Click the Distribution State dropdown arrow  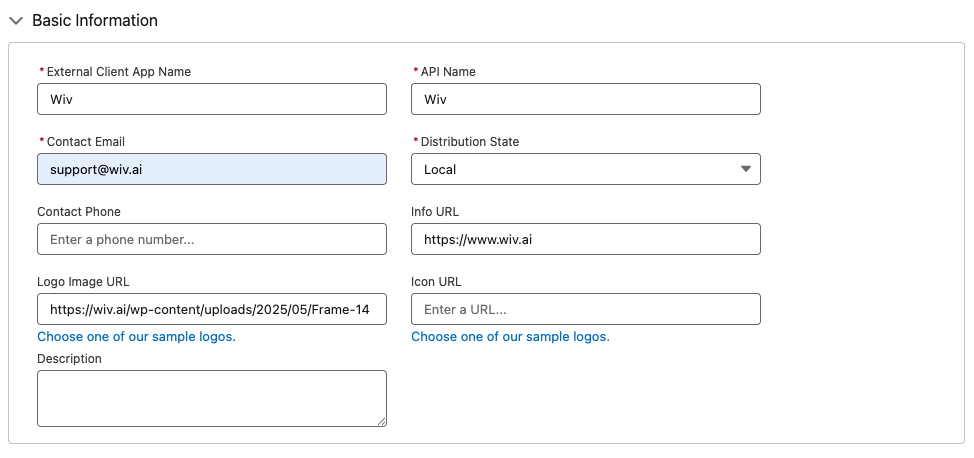tap(746, 169)
